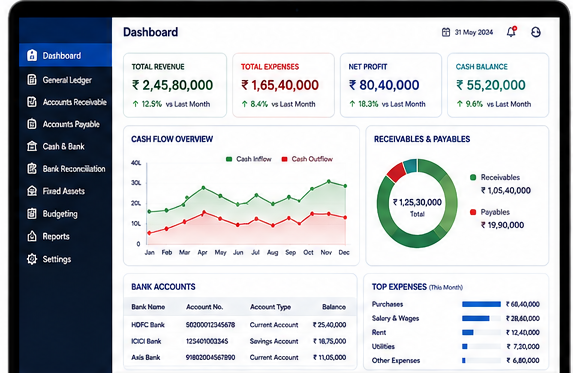
Task: Click the Budgeting icon
Action: click(32, 214)
